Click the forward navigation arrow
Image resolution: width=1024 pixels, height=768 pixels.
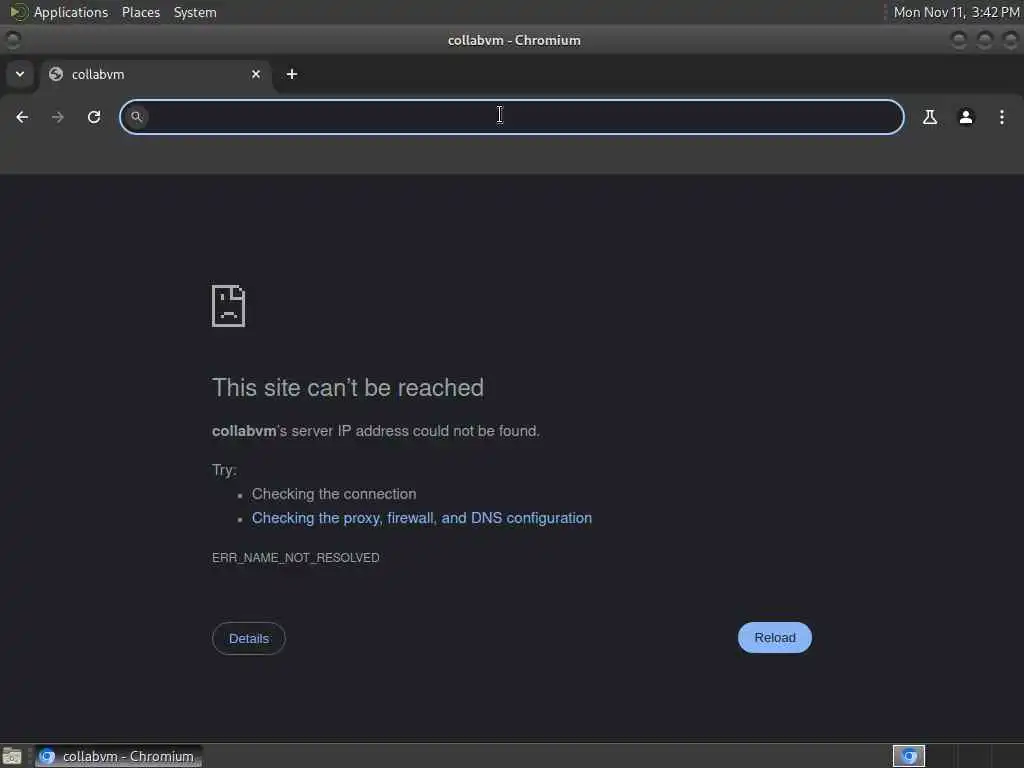(x=57, y=117)
